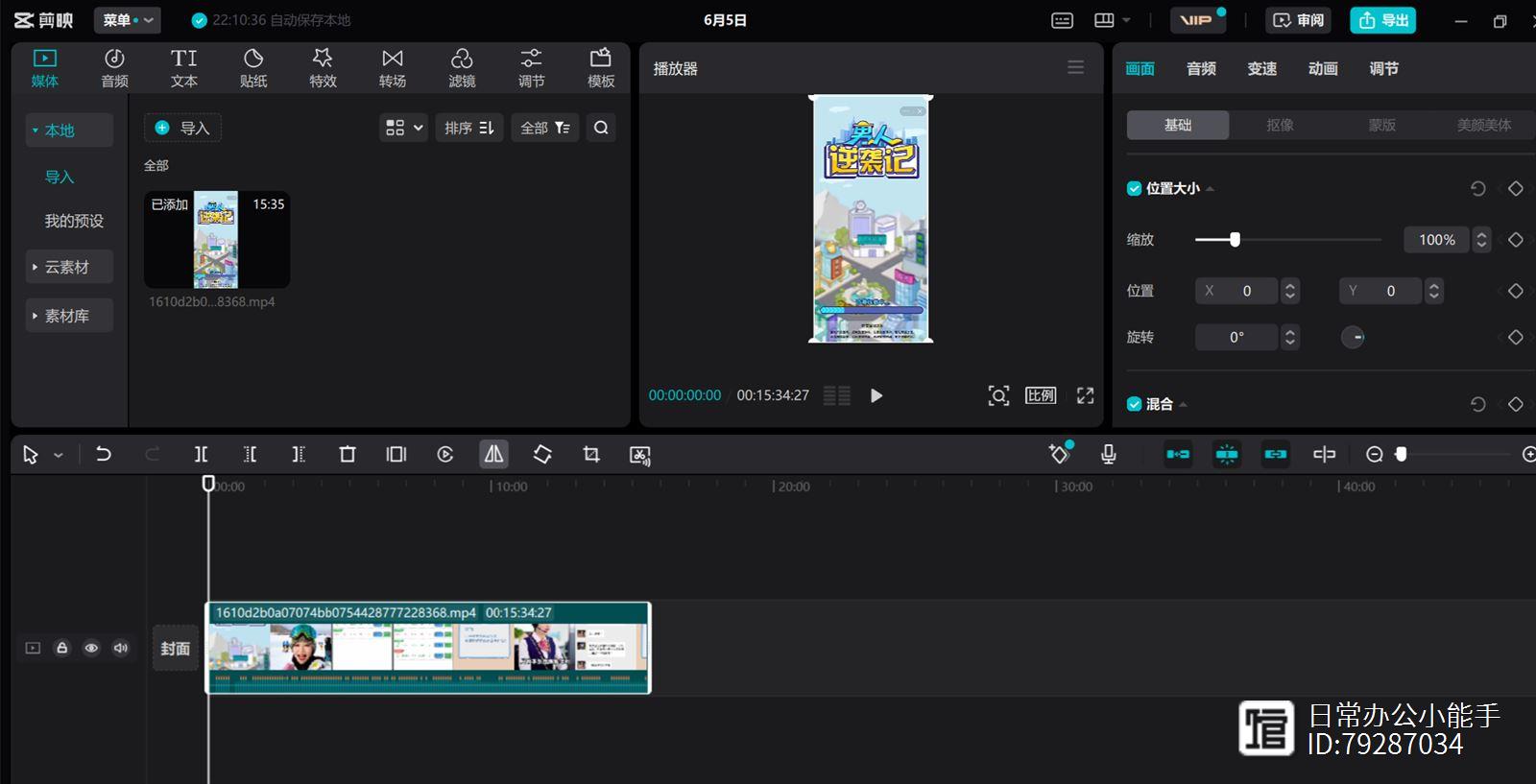Click the delete trash icon in timeline toolbar
Image resolution: width=1536 pixels, height=784 pixels.
(348, 454)
